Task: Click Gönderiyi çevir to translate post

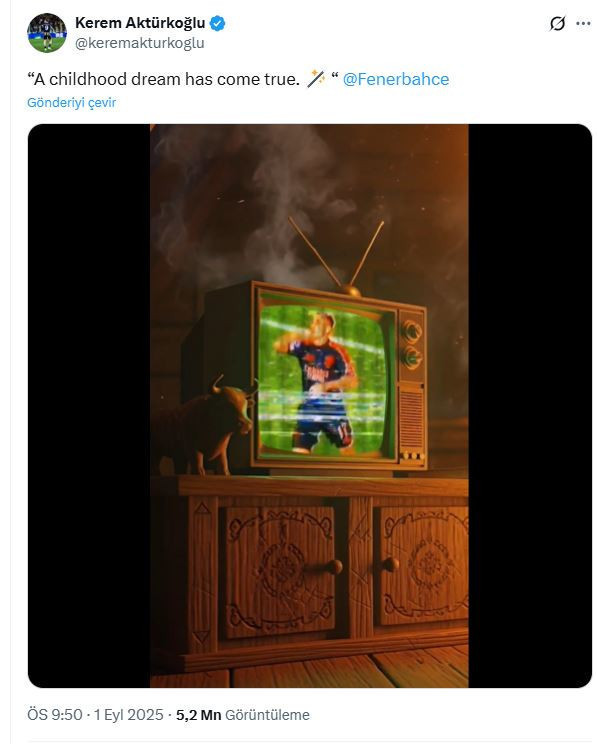Action: click(71, 102)
